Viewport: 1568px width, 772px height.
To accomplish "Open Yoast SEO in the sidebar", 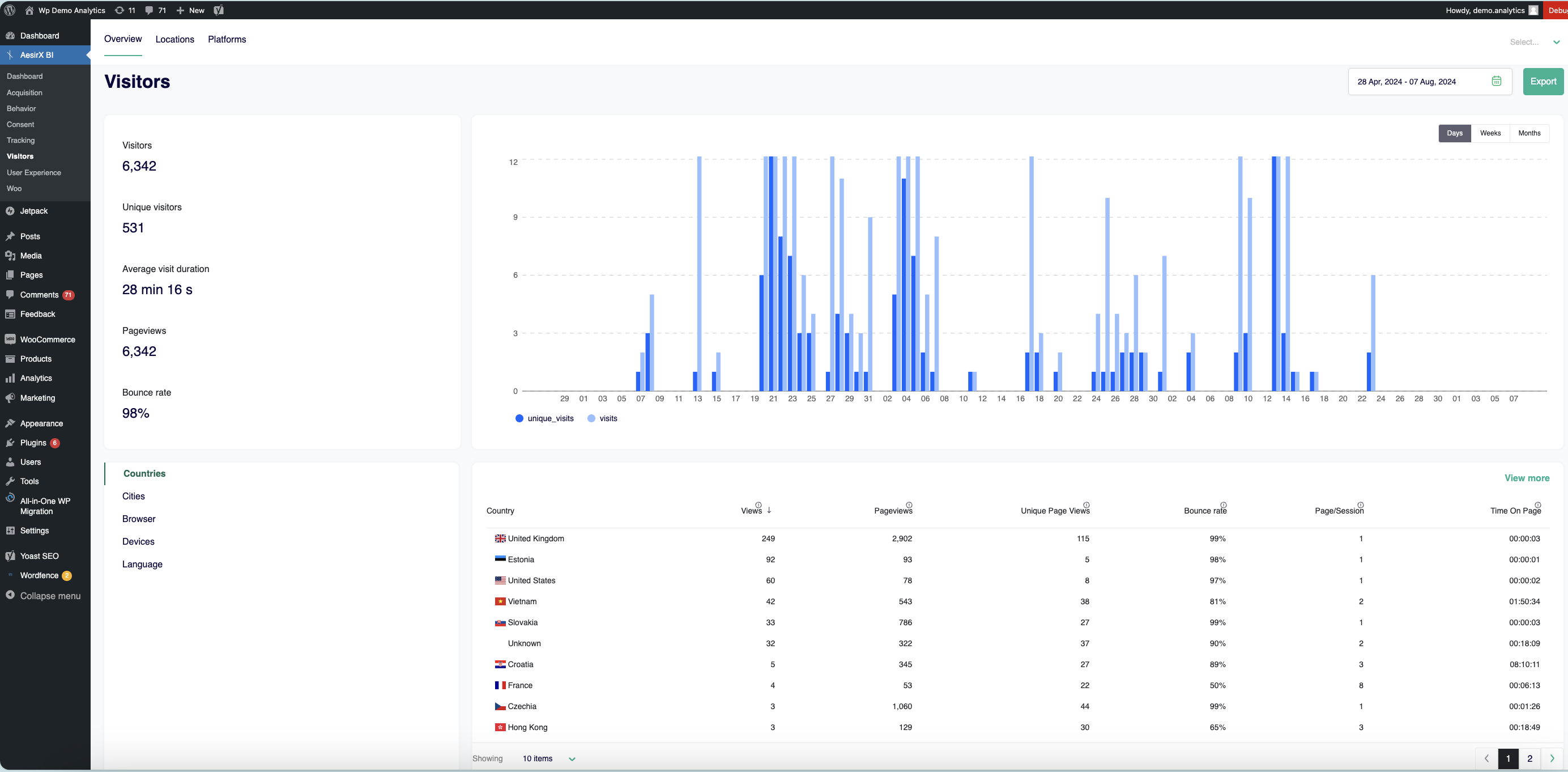I will pyautogui.click(x=45, y=556).
